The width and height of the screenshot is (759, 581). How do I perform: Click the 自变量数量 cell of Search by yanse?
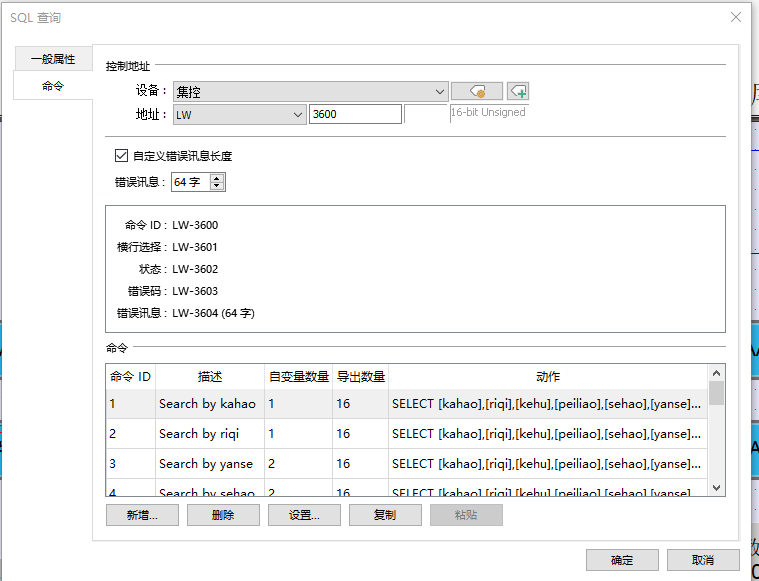299,464
